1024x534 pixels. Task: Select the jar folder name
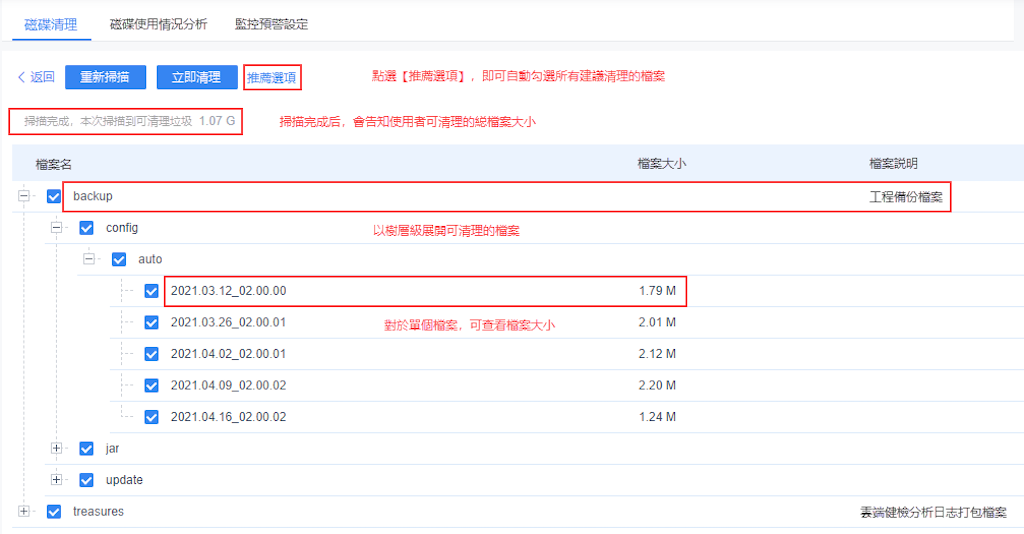pos(112,448)
